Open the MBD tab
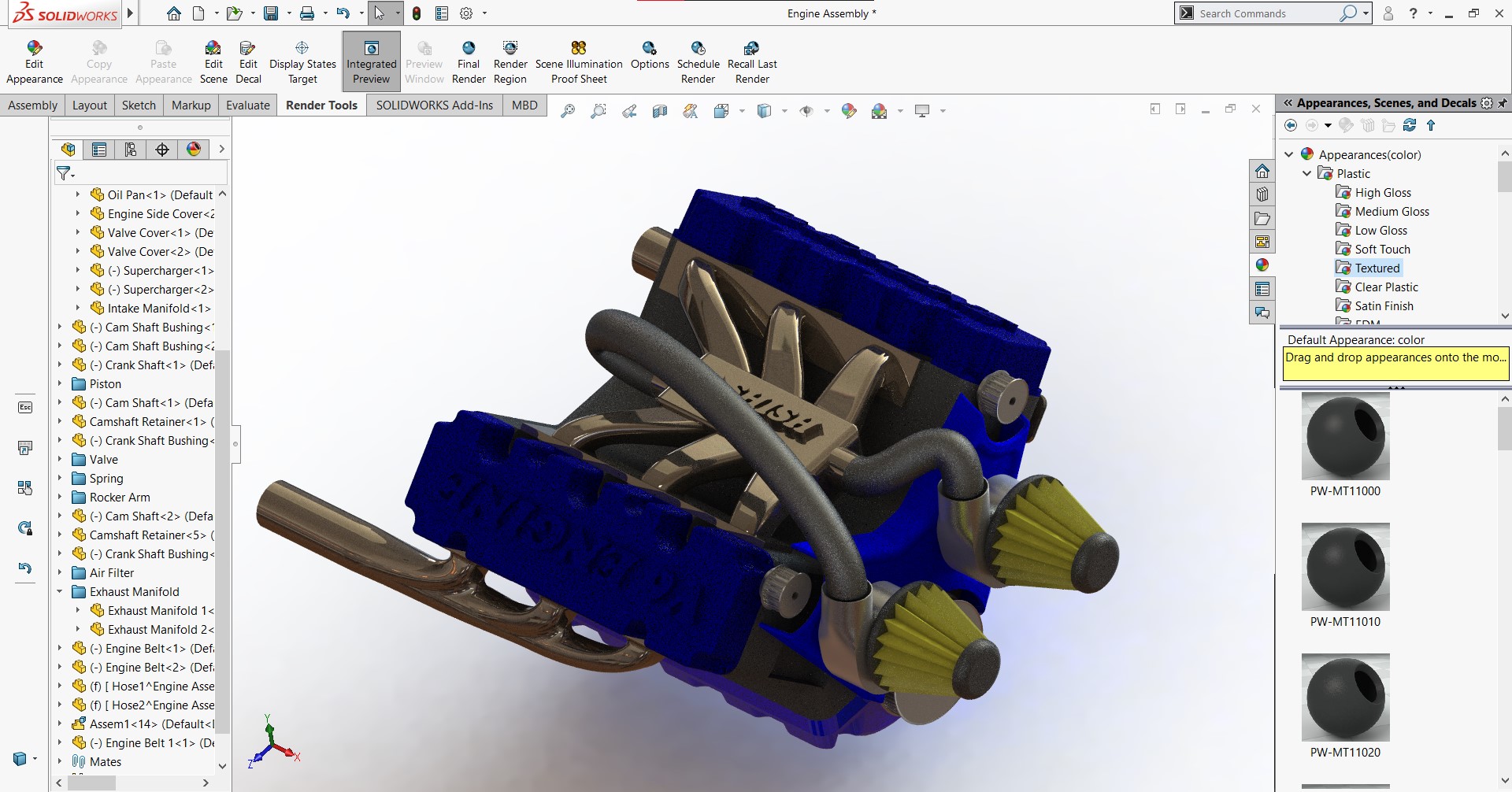The image size is (1512, 792). pyautogui.click(x=524, y=105)
